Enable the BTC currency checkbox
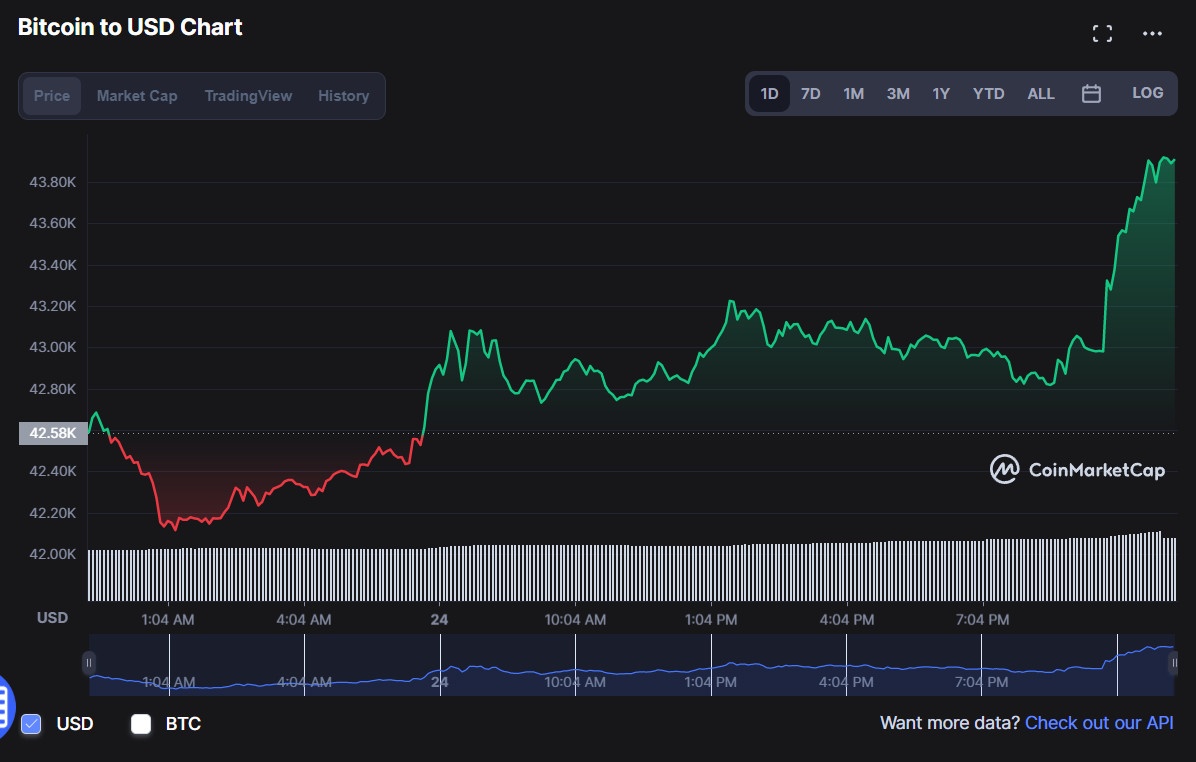Image resolution: width=1196 pixels, height=762 pixels. tap(141, 724)
